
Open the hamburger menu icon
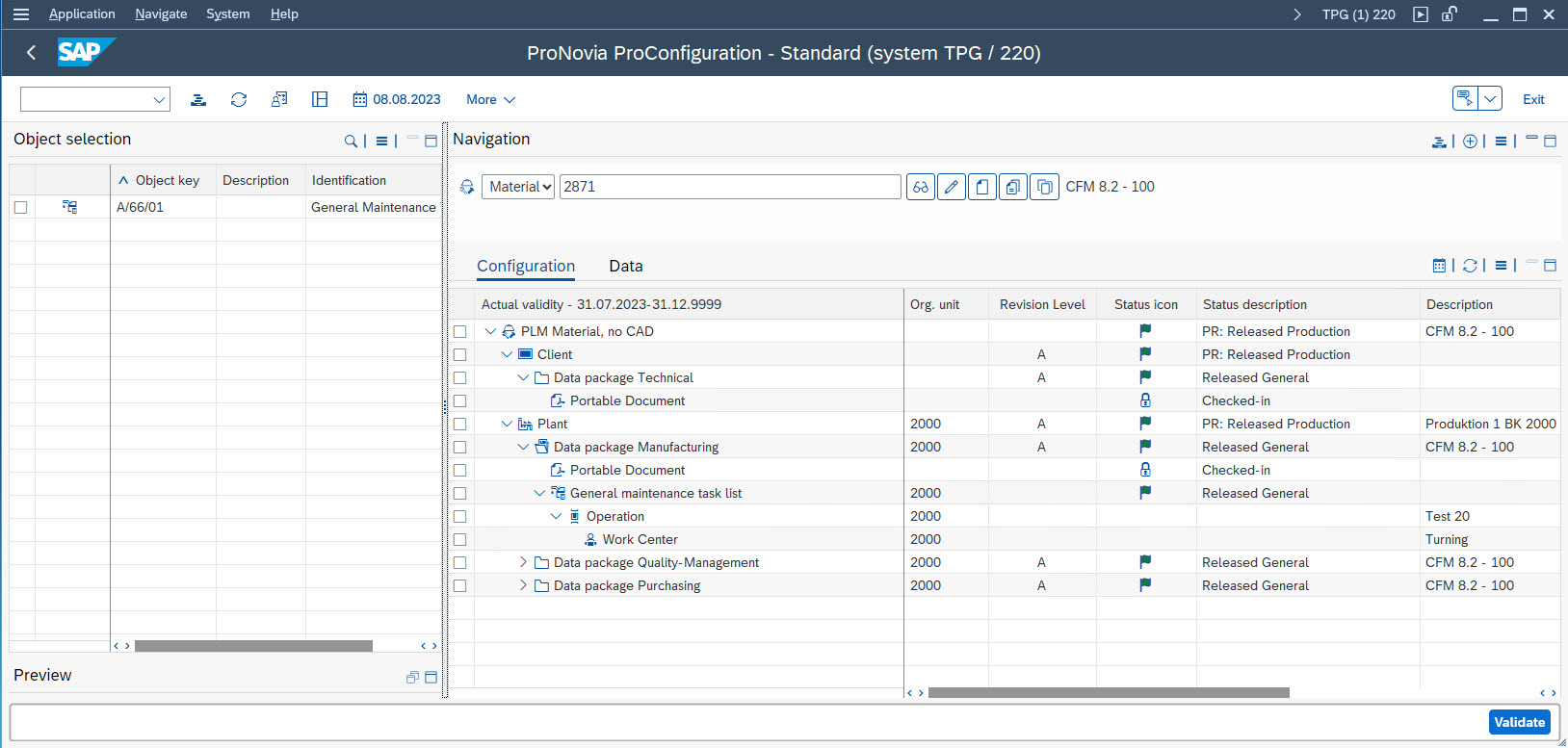coord(21,14)
